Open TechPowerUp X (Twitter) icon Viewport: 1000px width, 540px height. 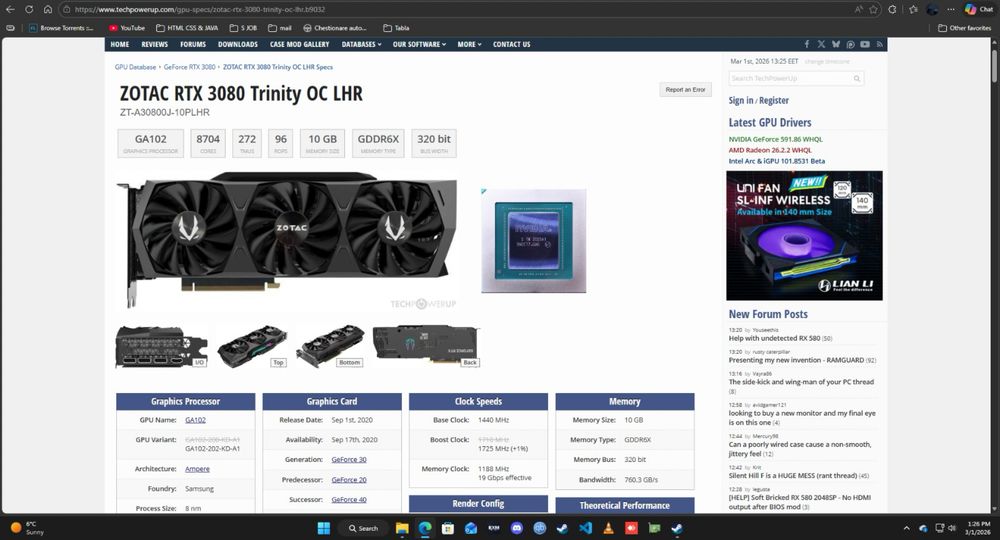click(821, 44)
